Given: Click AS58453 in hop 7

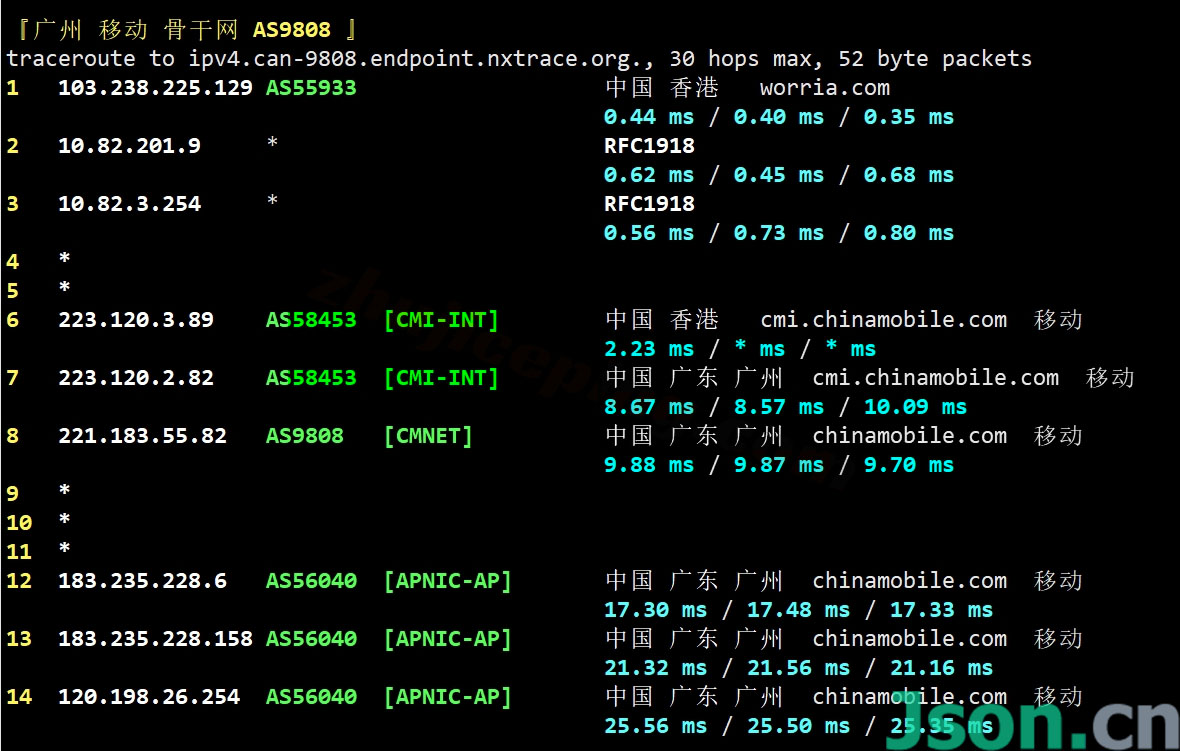Looking at the screenshot, I should (x=311, y=378).
